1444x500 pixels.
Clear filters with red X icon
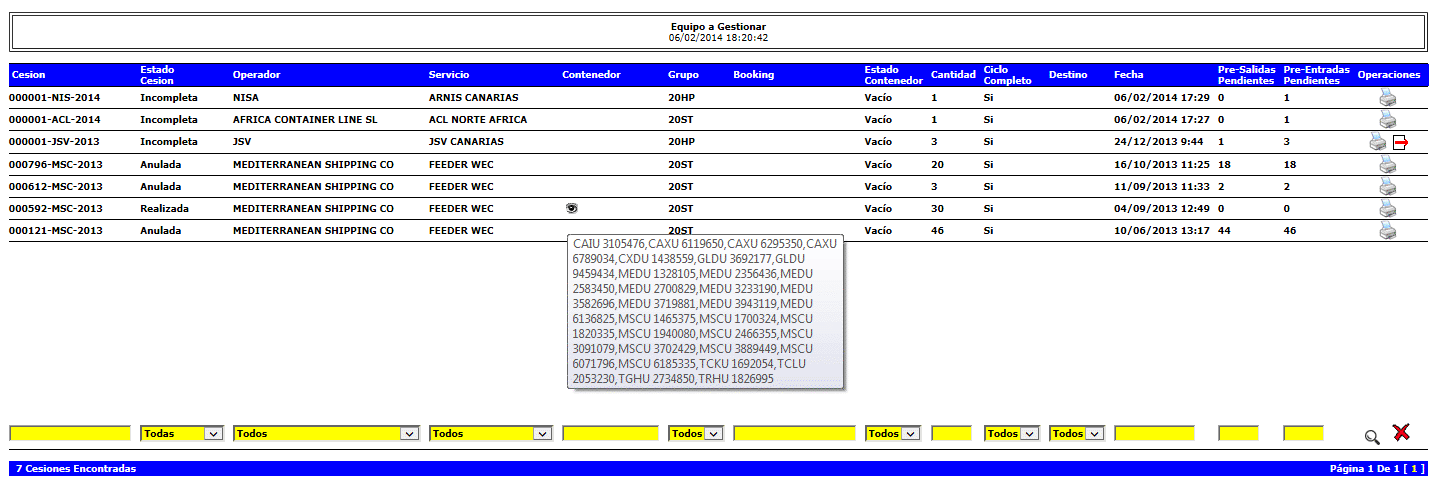(1401, 432)
